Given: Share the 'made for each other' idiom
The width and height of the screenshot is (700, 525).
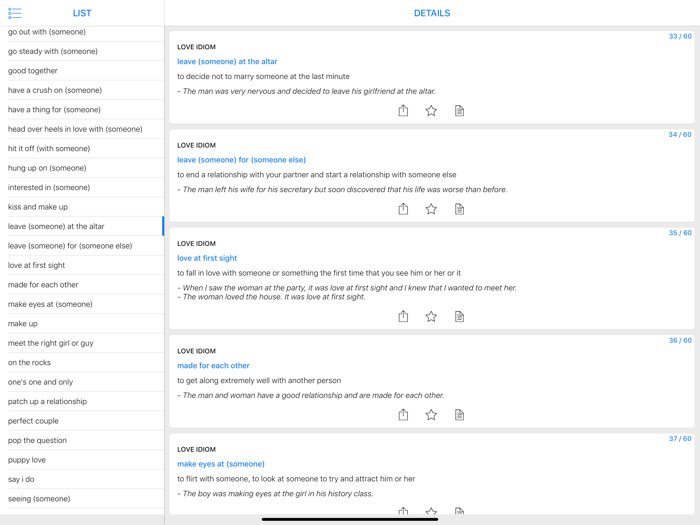Looking at the screenshot, I should (403, 414).
